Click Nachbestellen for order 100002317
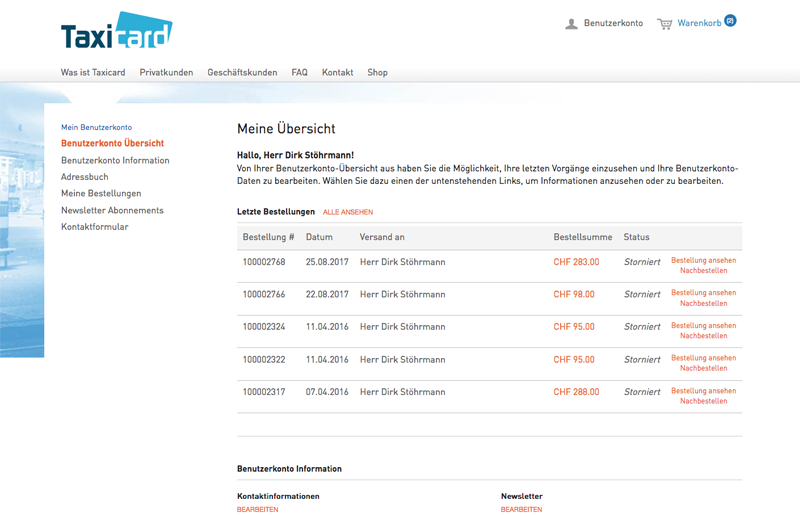Image resolution: width=800 pixels, height=516 pixels. click(x=703, y=401)
